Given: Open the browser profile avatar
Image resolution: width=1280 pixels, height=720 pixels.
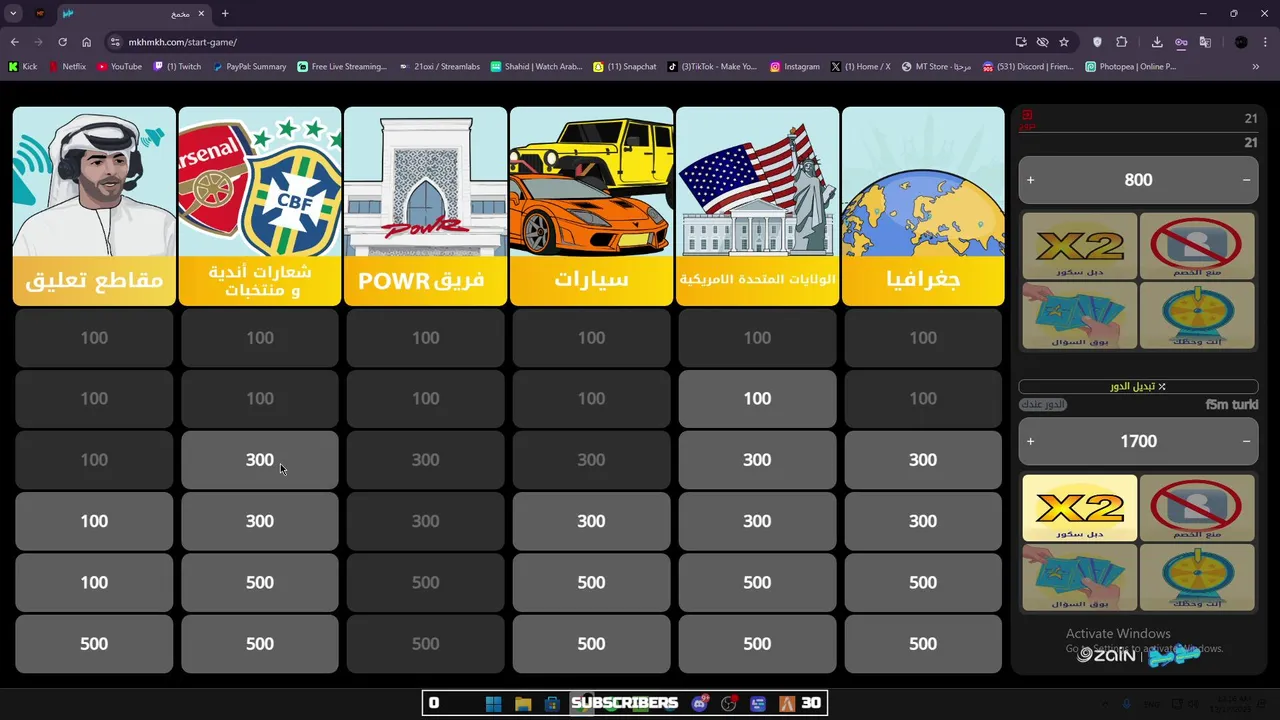Looking at the screenshot, I should coord(1241,42).
